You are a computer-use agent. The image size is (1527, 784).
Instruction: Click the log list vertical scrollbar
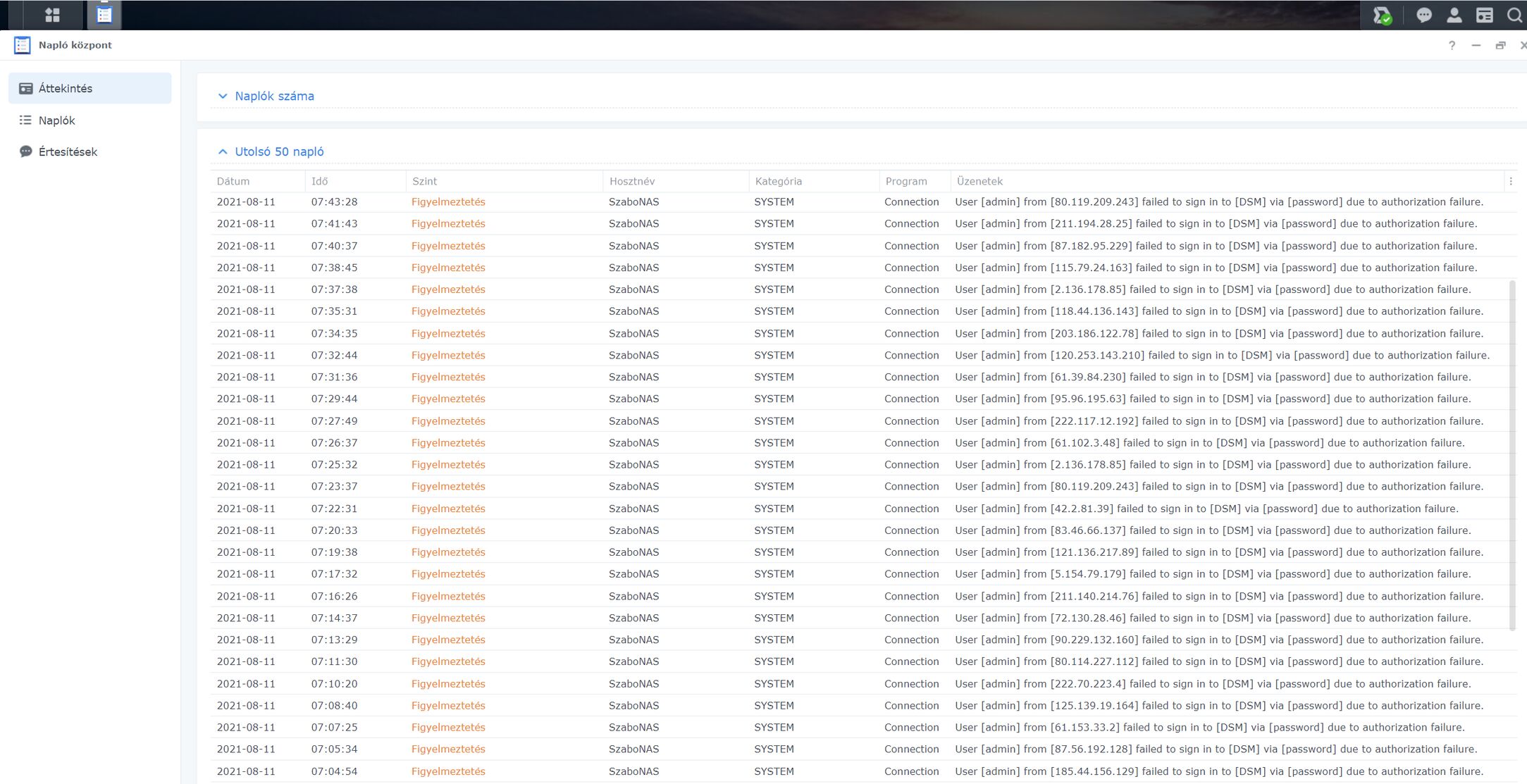[x=1512, y=455]
